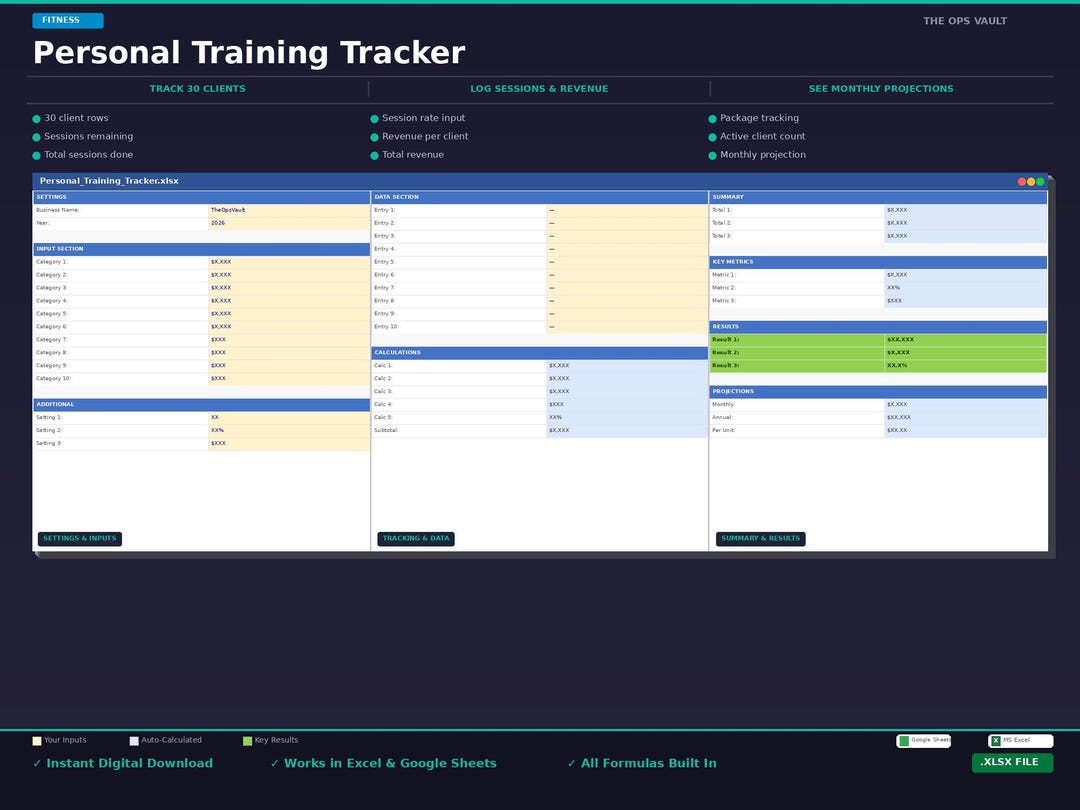Click the Total 1 summary value
Viewport: 1080px width, 810px height.
click(x=966, y=210)
